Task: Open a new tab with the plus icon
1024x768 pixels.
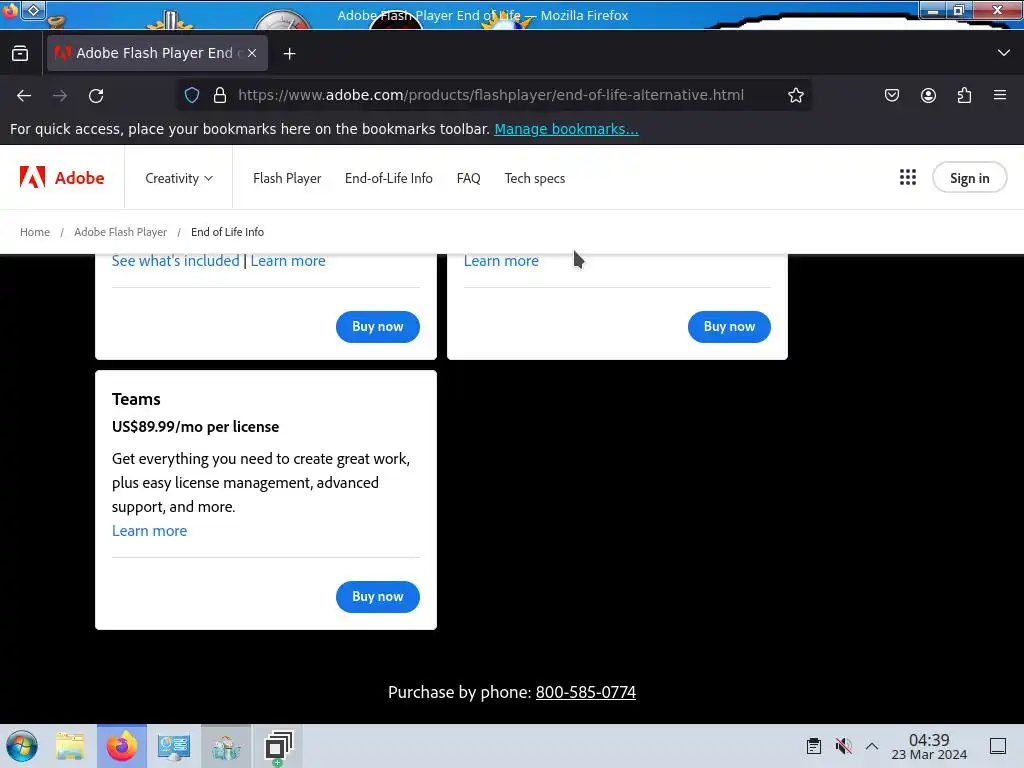Action: 289,54
